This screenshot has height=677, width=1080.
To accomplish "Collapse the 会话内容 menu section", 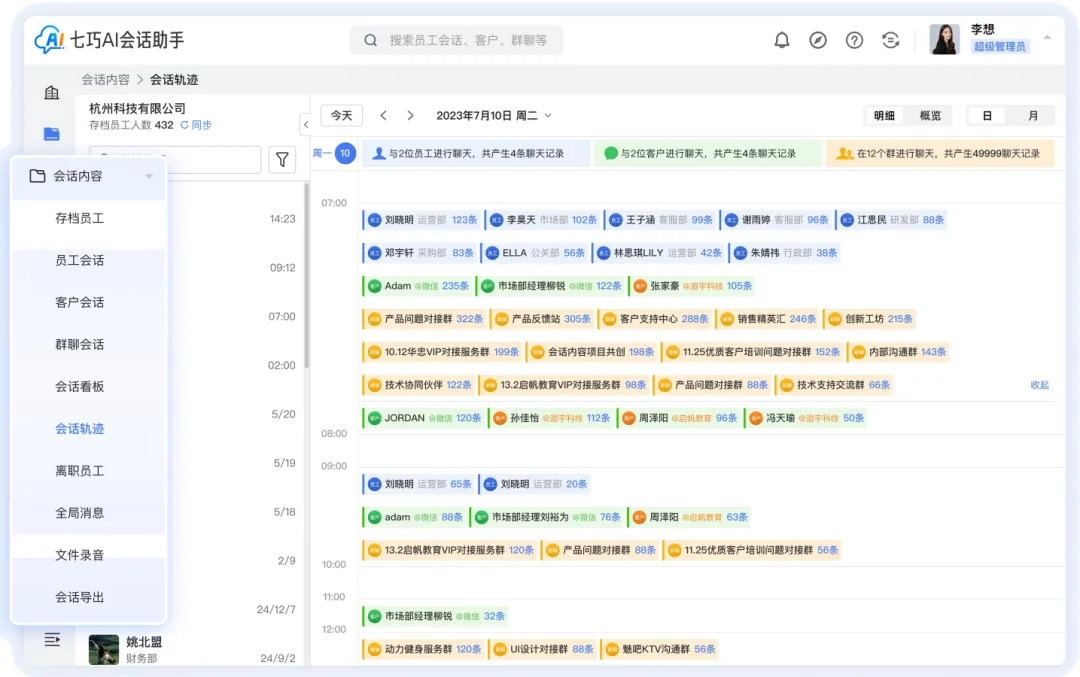I will click(149, 177).
